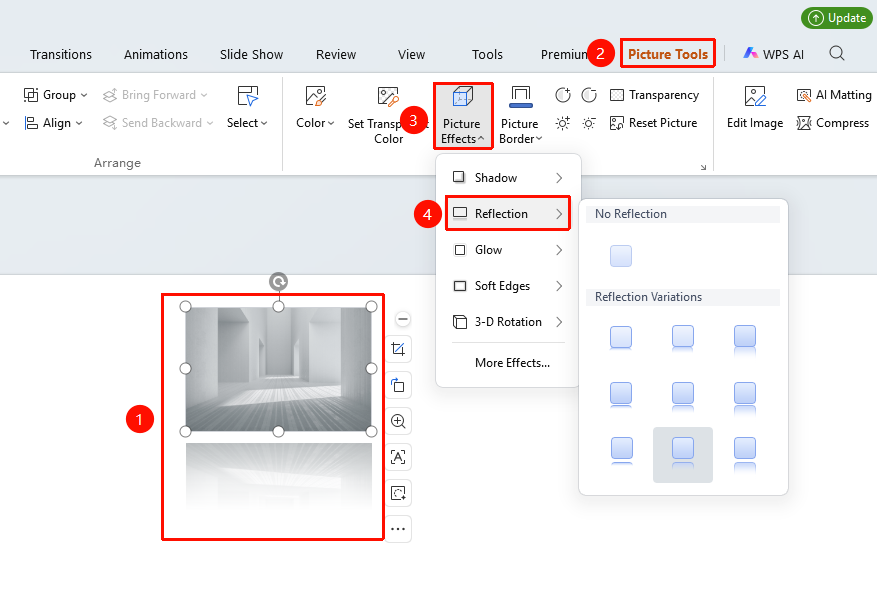Collapse the floating toolbar with minus icon

(403, 319)
